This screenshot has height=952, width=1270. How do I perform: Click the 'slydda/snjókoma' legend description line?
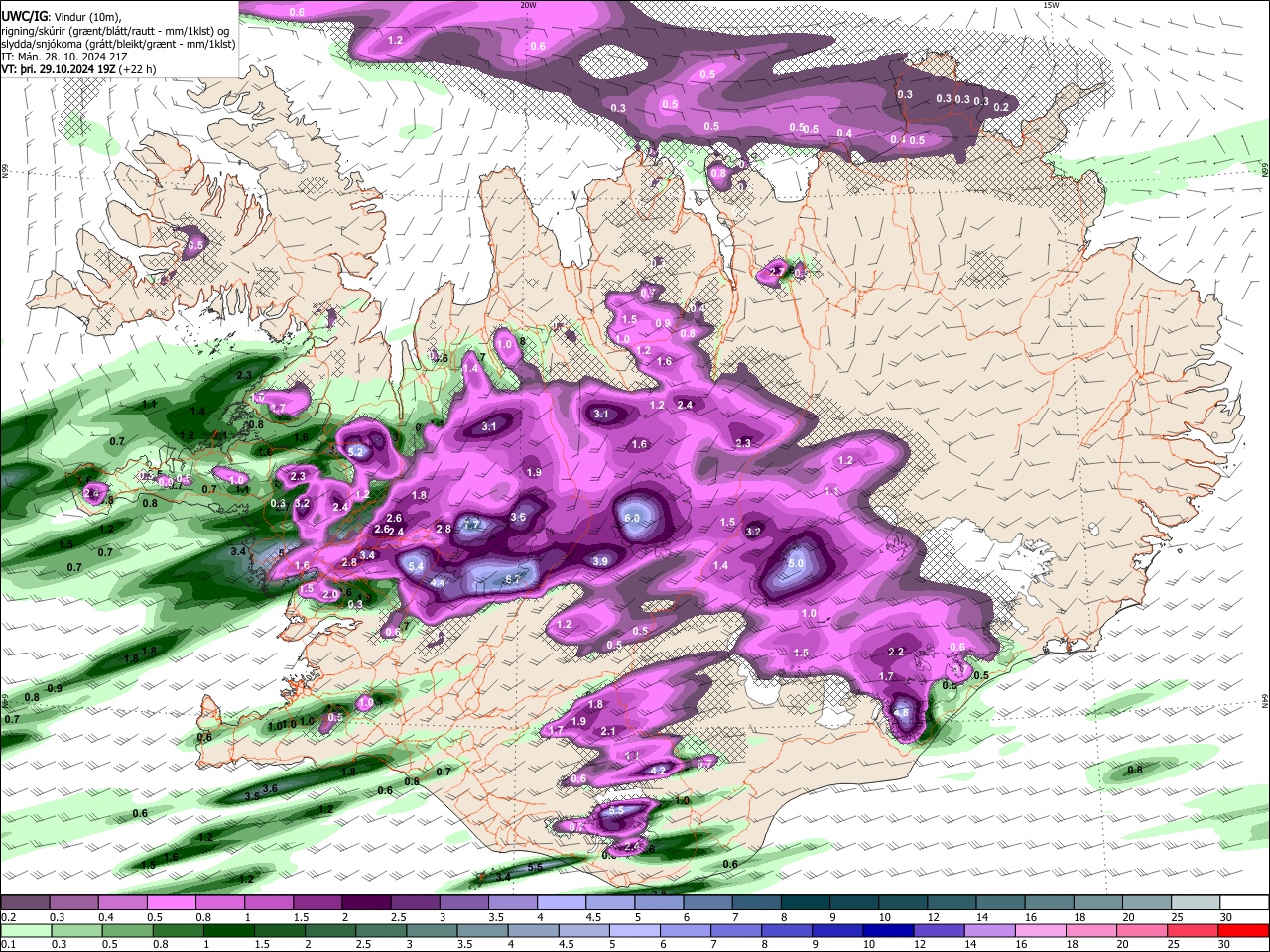(118, 44)
